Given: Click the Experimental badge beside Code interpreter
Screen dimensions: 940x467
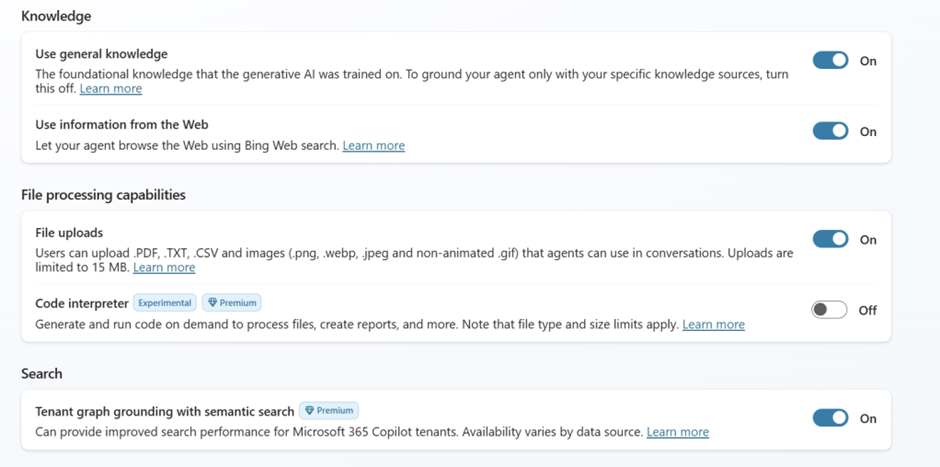Looking at the screenshot, I should [x=164, y=302].
